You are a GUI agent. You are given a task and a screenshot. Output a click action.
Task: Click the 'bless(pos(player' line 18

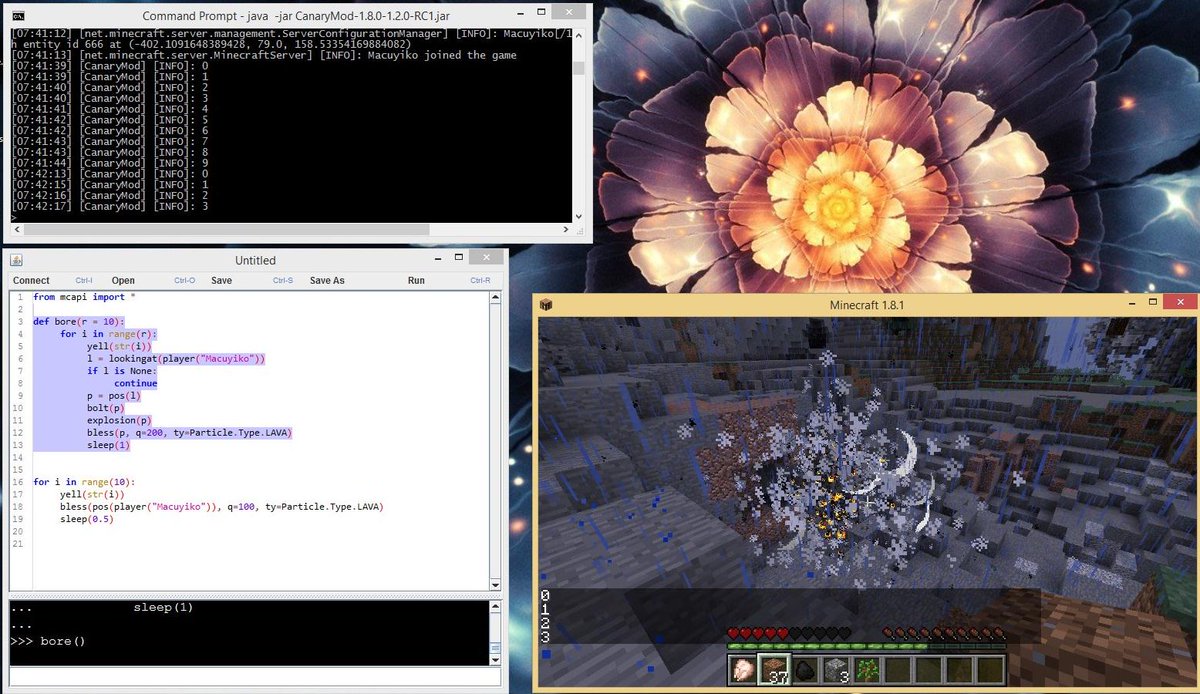[221, 507]
